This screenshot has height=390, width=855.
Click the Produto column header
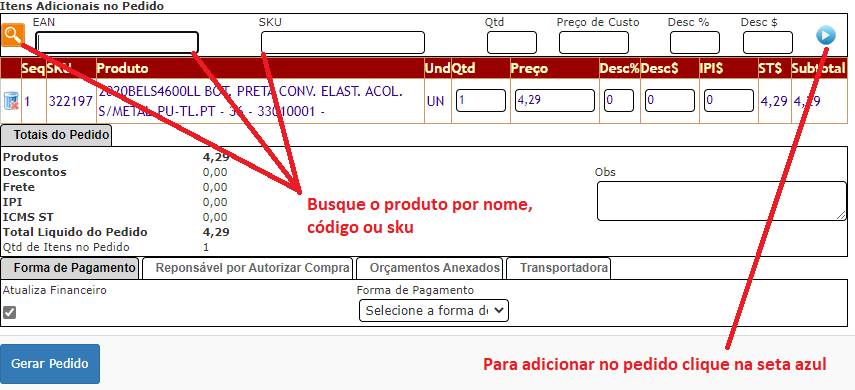[122, 69]
